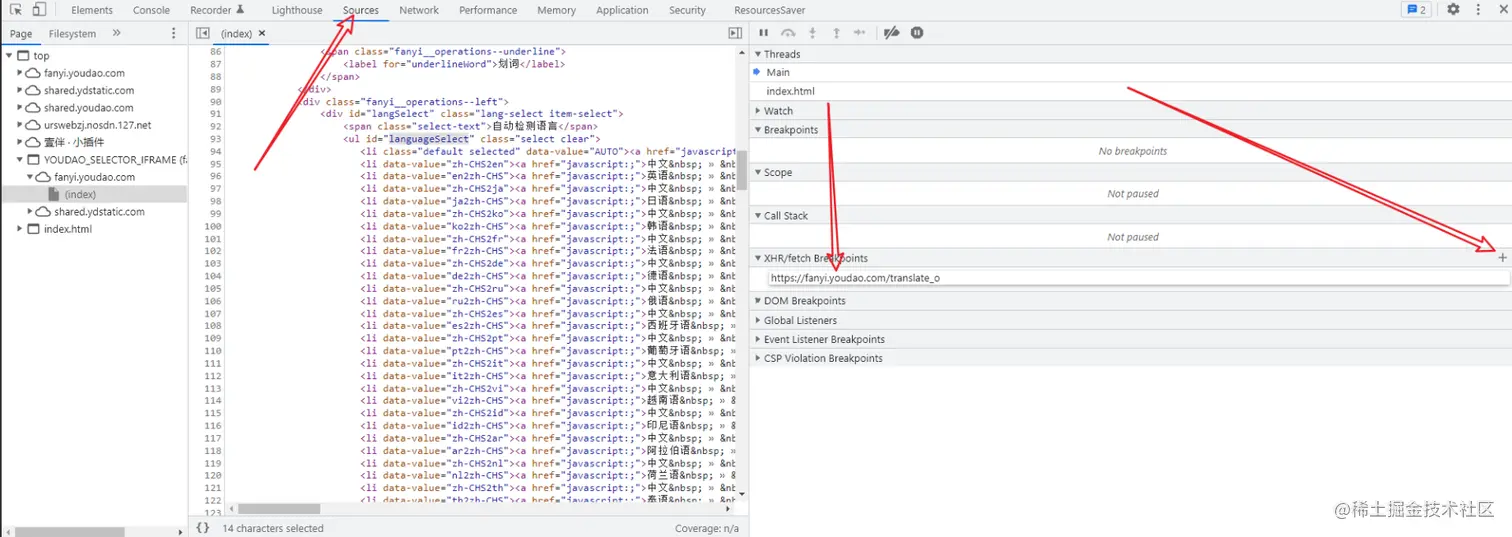Switch to the Elements tab

pos(92,10)
